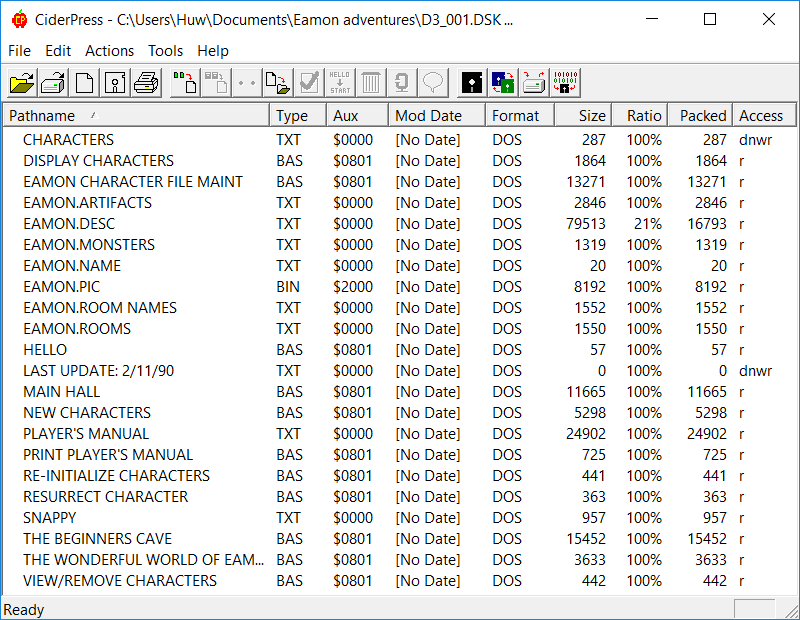Select the EAMON.PIC file entry
800x620 pixels.
[x=62, y=287]
